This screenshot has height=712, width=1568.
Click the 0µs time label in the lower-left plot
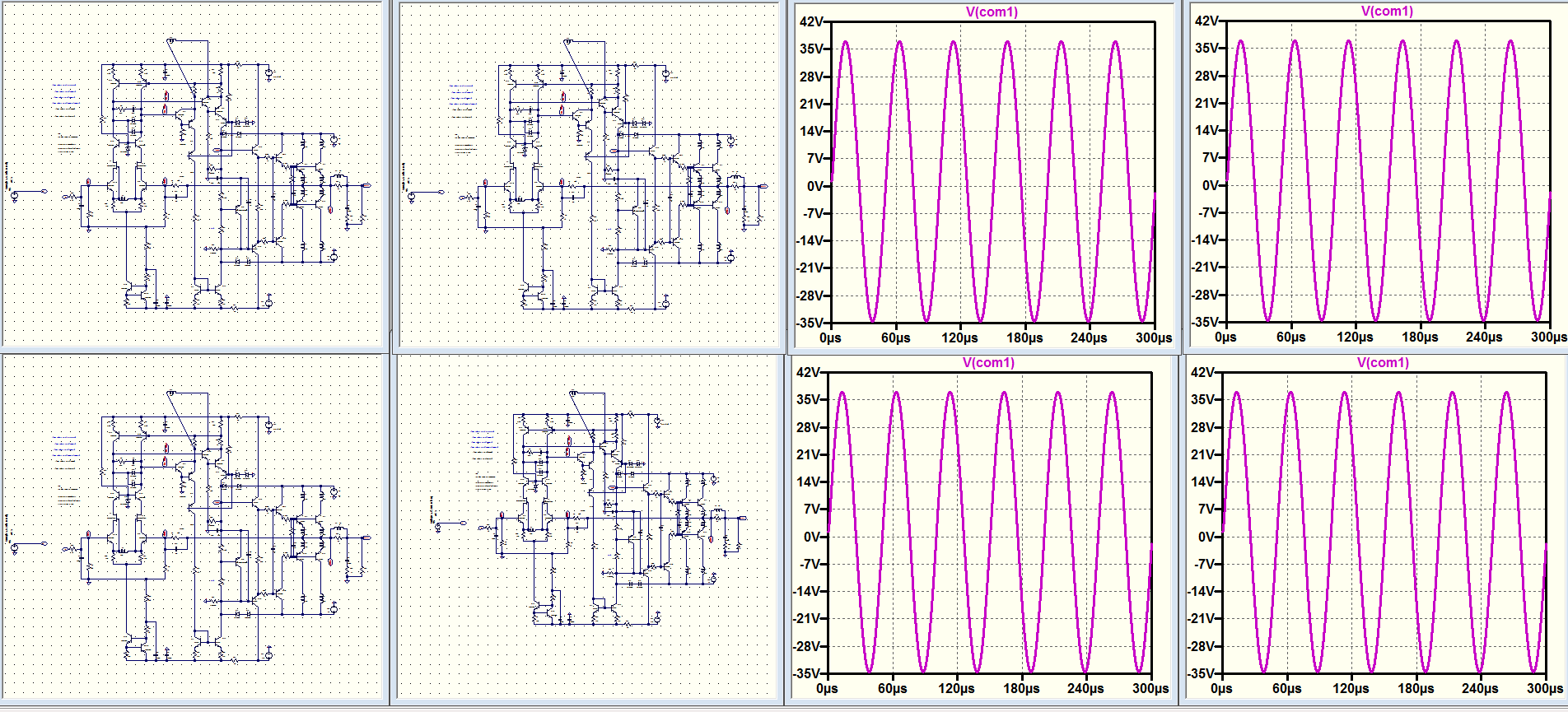point(827,688)
